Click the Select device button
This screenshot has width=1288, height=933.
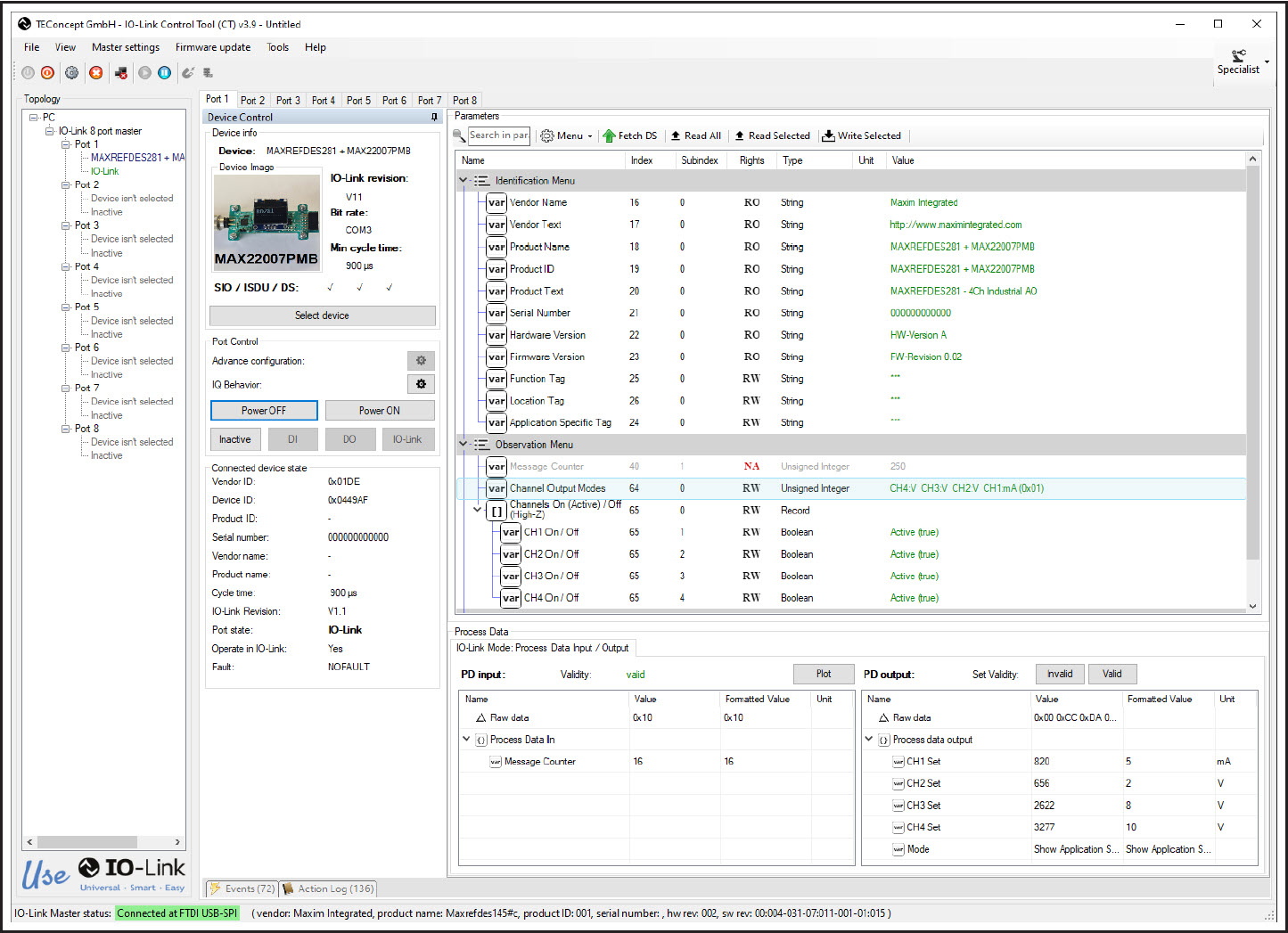click(x=322, y=315)
